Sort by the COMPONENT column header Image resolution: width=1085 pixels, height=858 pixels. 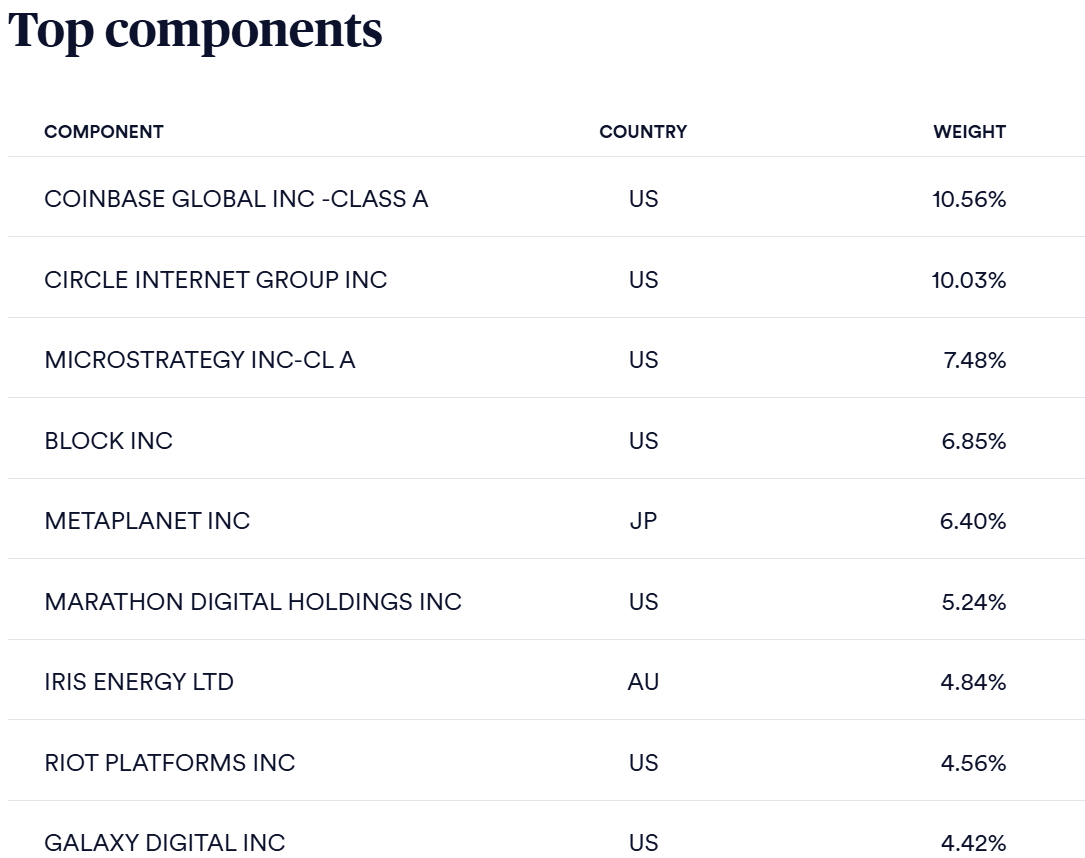pyautogui.click(x=104, y=132)
